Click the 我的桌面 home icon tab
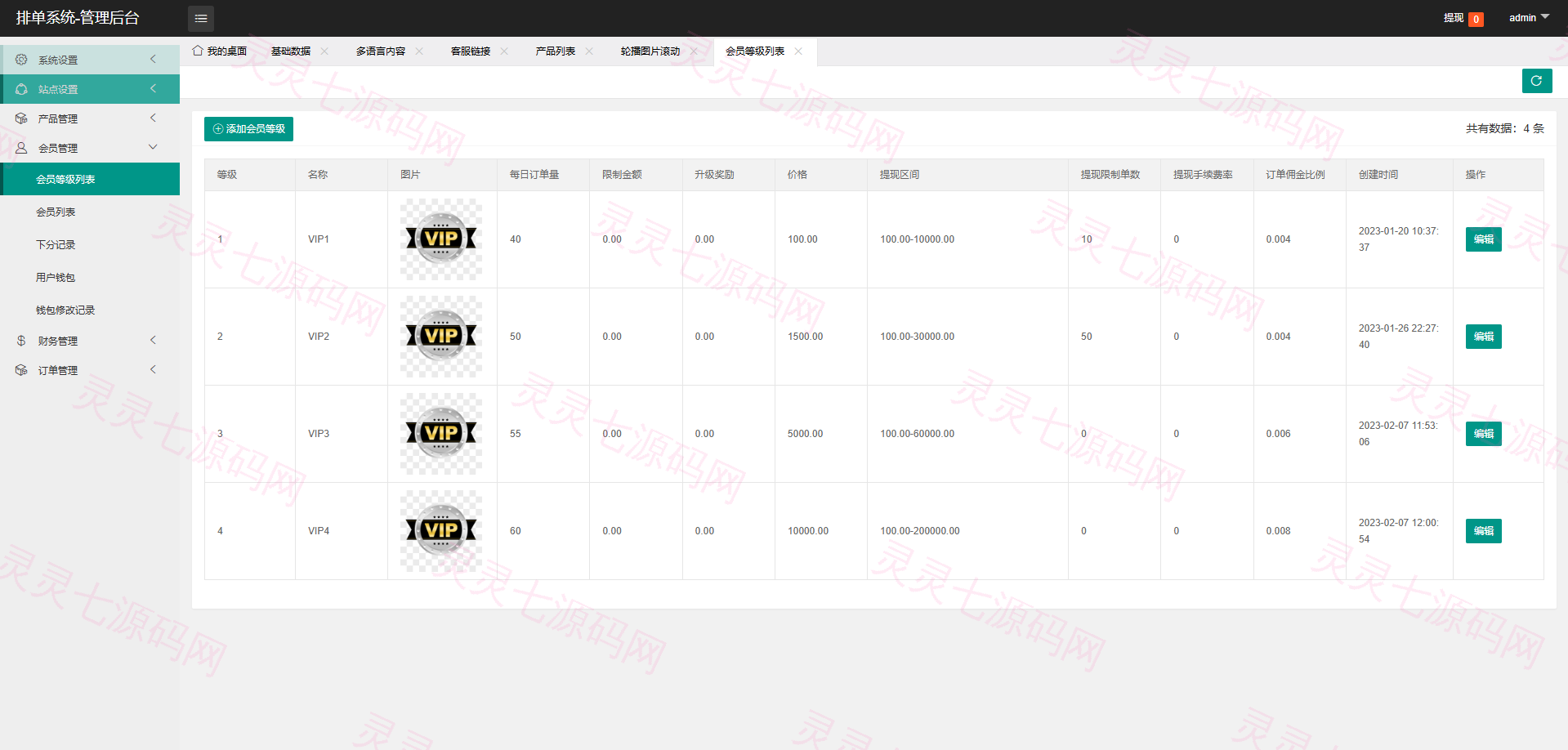 click(220, 51)
